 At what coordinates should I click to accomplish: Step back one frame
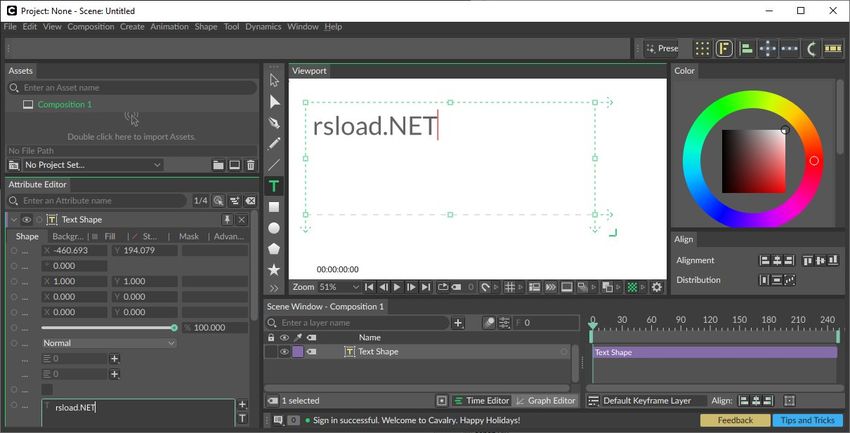[x=383, y=287]
